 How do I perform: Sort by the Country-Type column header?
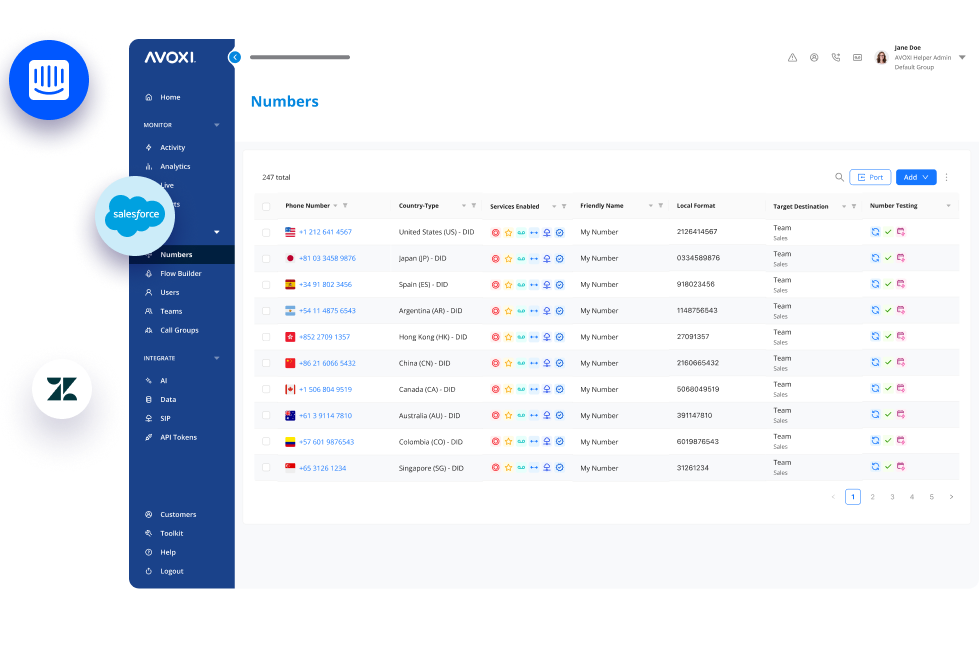418,206
